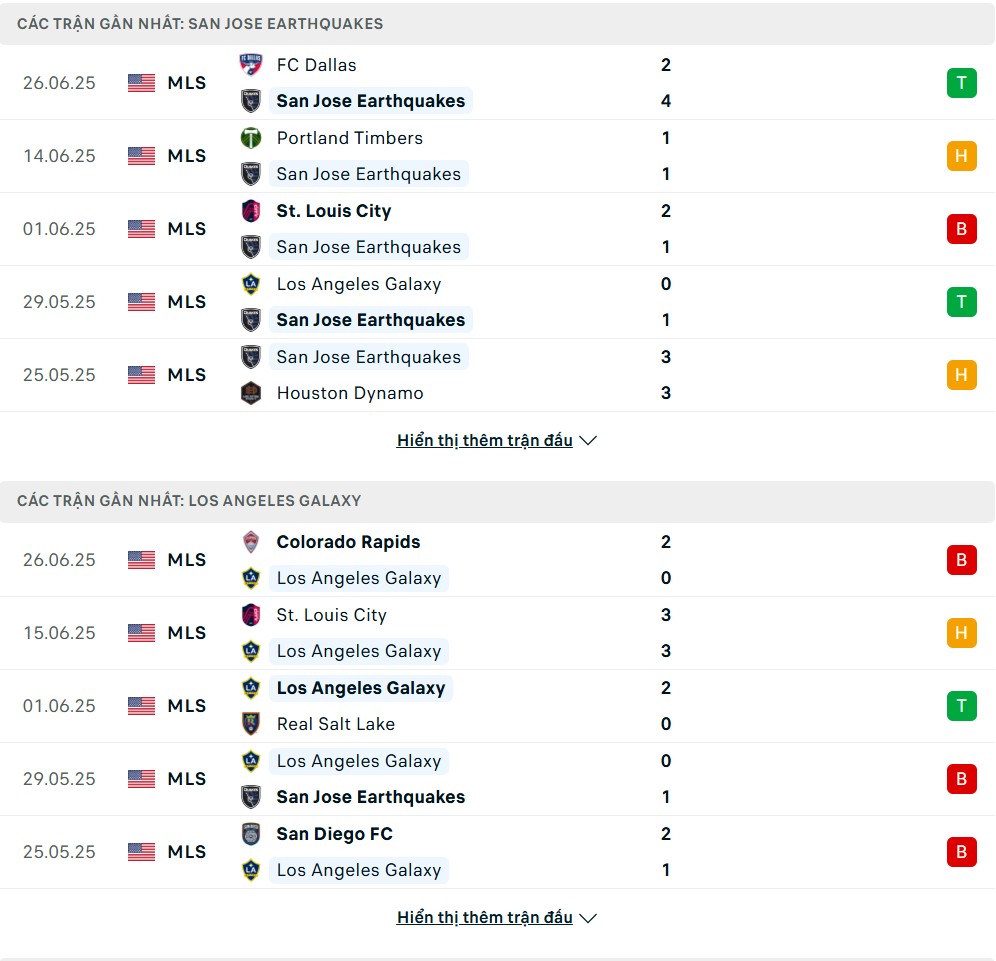Select the section header for Los Angeles Galaxy
This screenshot has height=961, width=996.
pyautogui.click(x=497, y=501)
